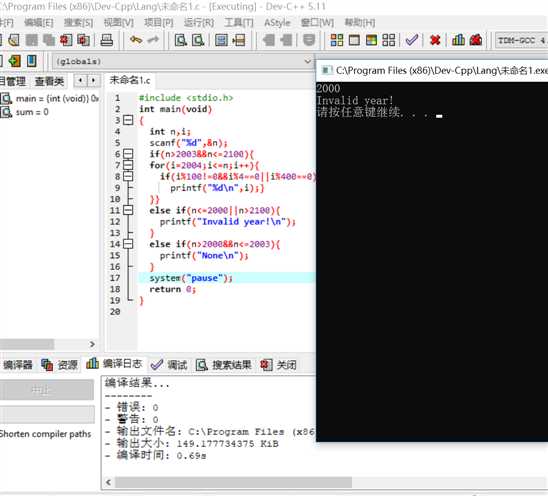Image resolution: width=548 pixels, height=496 pixels.
Task: Click the undo arrow icon
Action: pyautogui.click(x=136, y=40)
